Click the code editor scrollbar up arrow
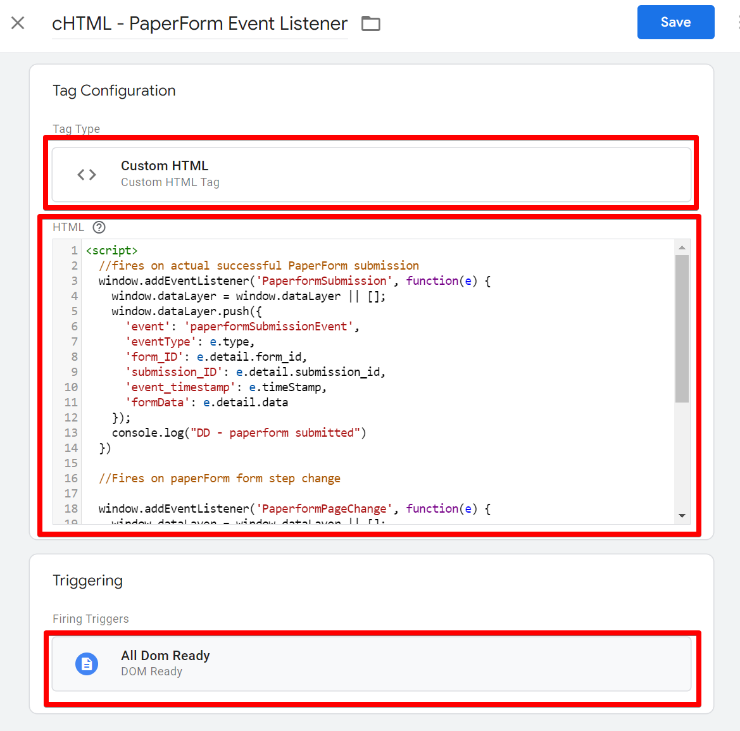Viewport: 740px width, 731px height. click(682, 248)
